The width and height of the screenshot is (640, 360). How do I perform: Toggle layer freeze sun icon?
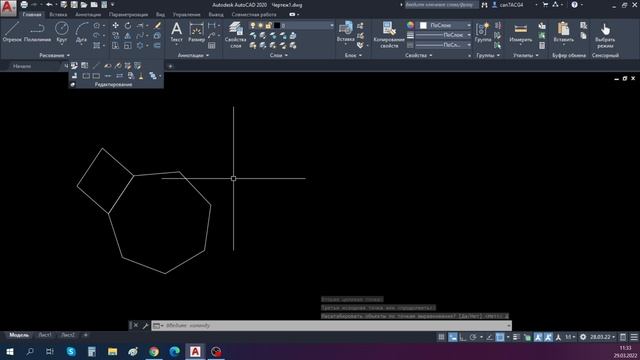(x=260, y=25)
